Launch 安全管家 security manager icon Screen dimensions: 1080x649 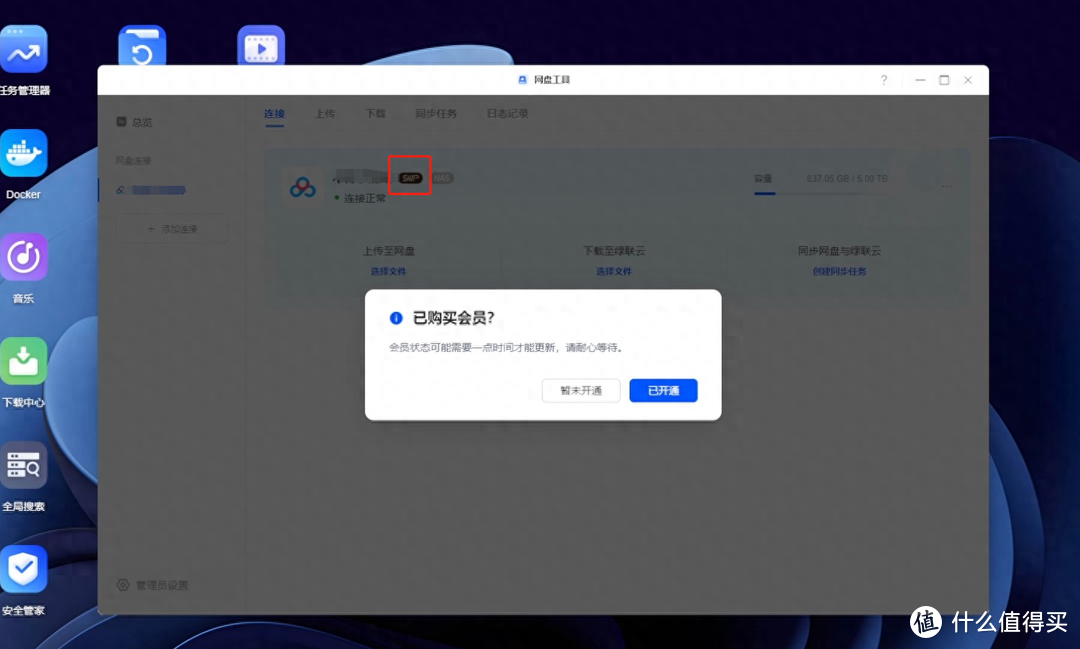click(23, 570)
